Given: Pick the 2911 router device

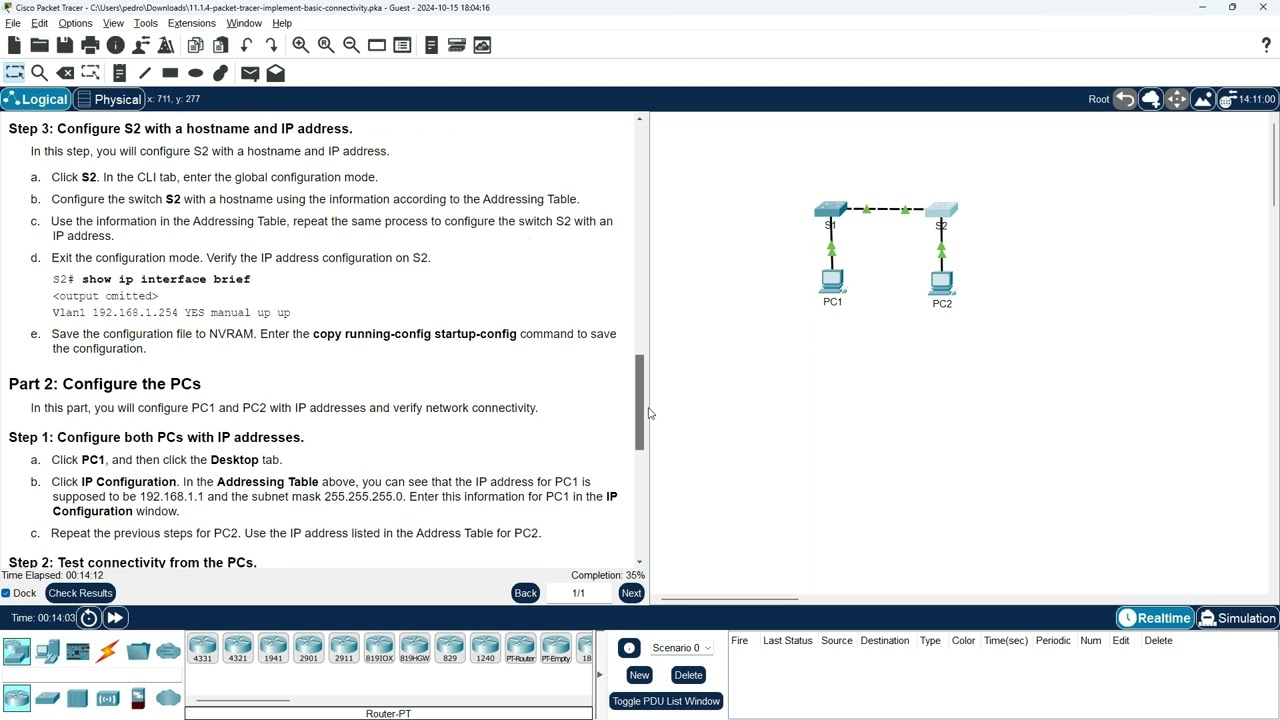Looking at the screenshot, I should coord(344,649).
